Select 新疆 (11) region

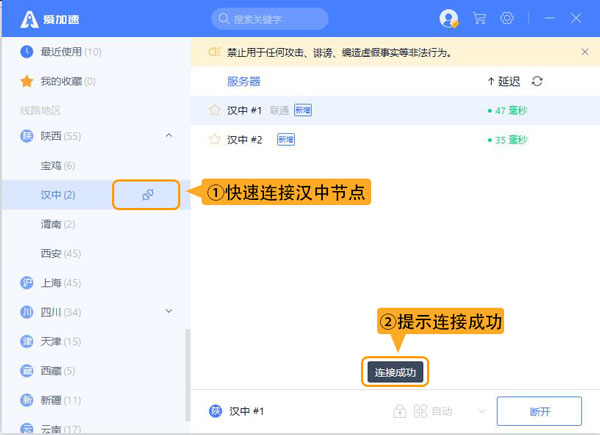[51, 400]
